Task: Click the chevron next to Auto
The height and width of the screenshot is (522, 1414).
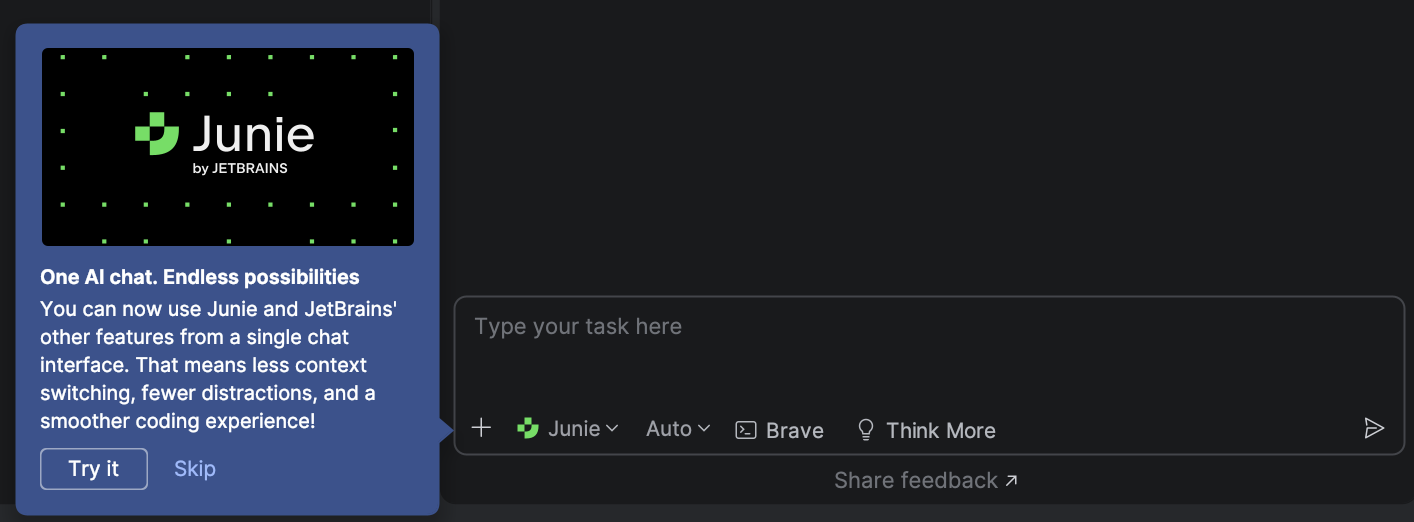Action: click(x=704, y=429)
